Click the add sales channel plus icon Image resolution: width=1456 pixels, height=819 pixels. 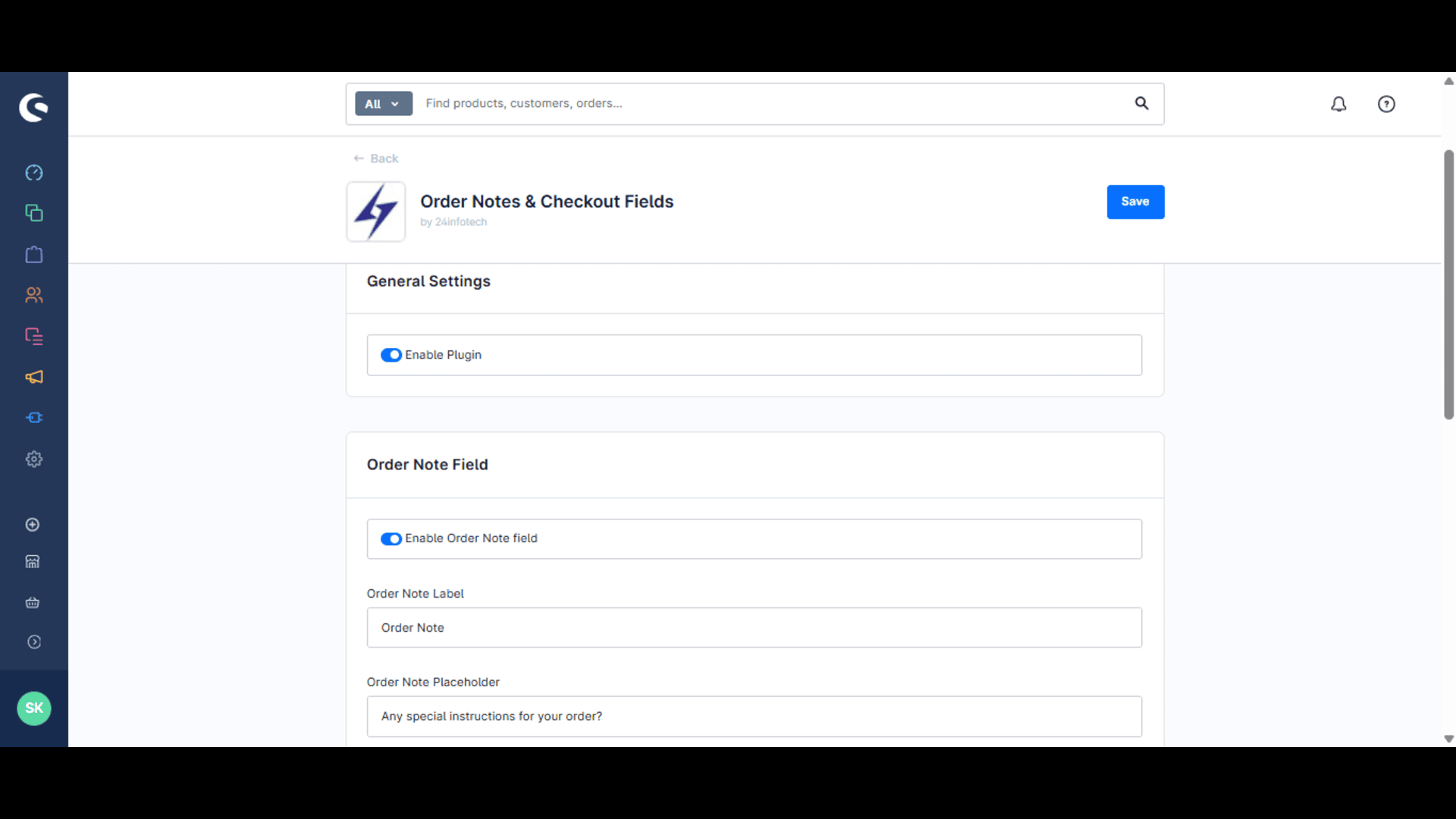[x=33, y=525]
